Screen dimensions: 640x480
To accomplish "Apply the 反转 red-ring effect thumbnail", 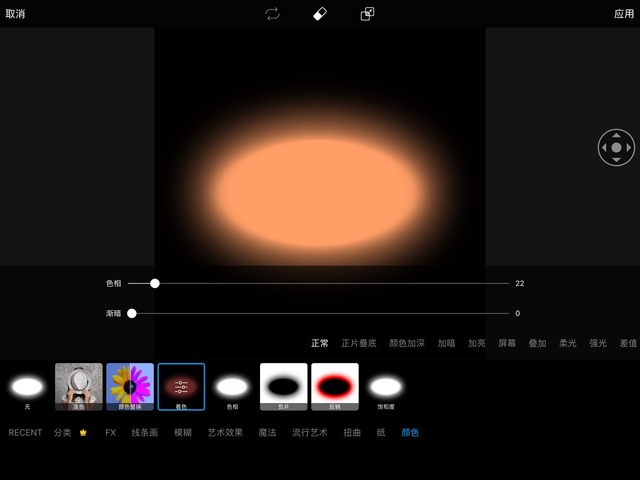I will (x=335, y=386).
